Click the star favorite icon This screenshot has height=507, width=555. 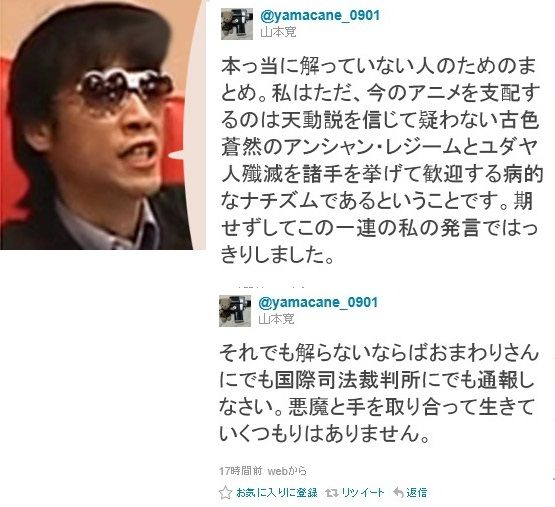225,492
